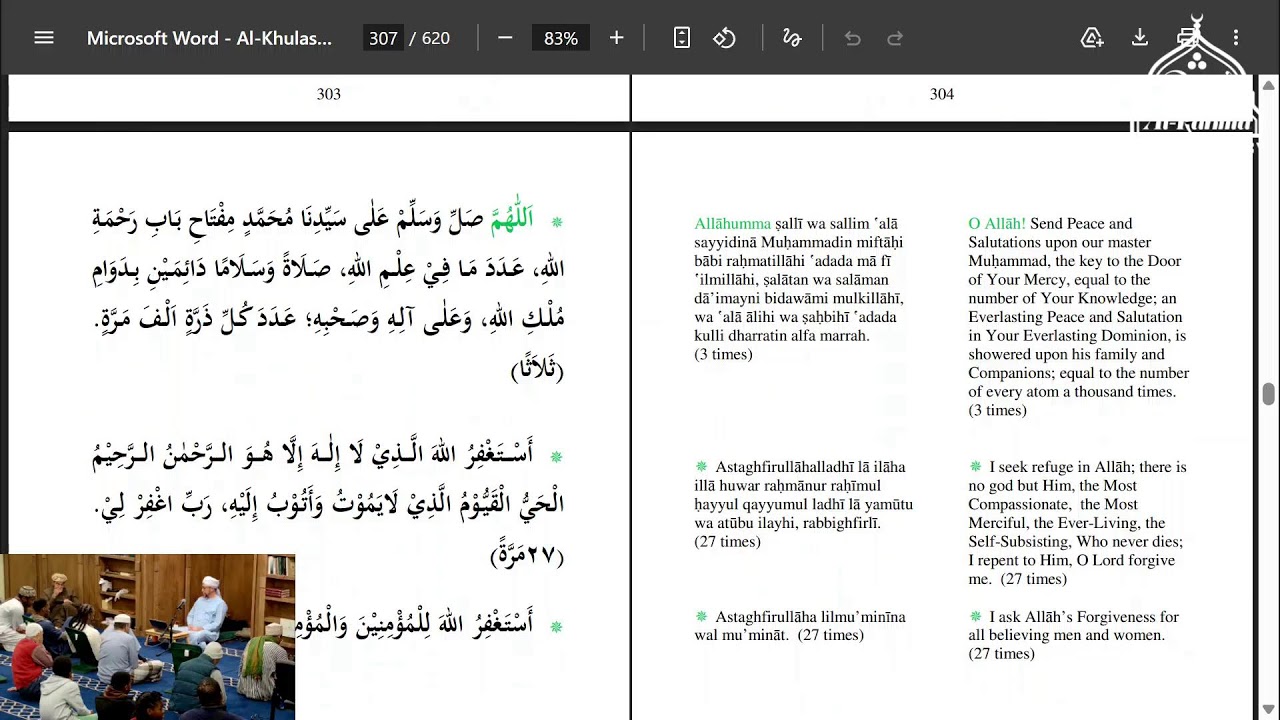Click page number 304 label
This screenshot has height=720, width=1280.
(942, 94)
